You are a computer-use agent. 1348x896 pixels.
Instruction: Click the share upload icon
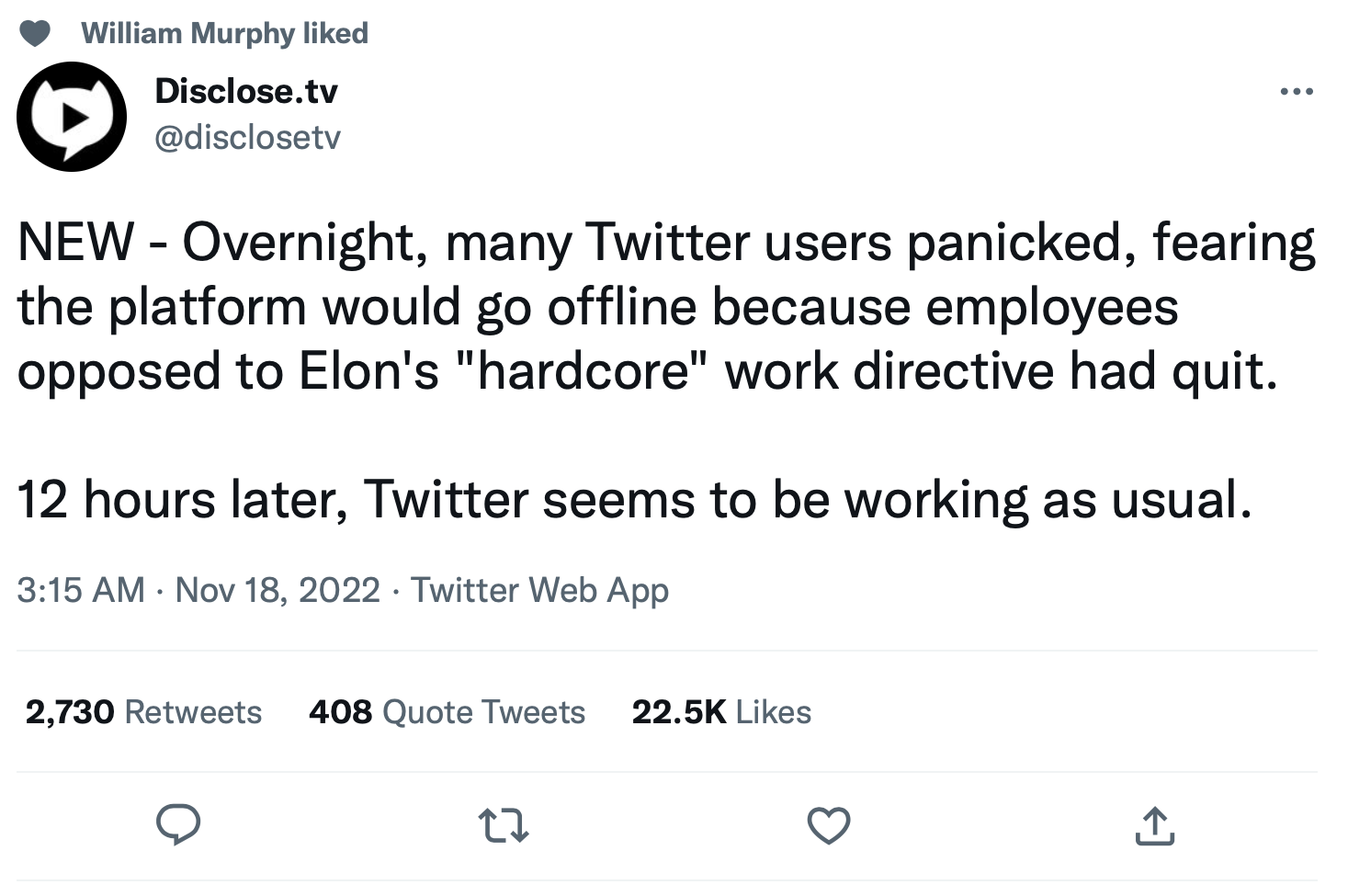[x=1154, y=825]
